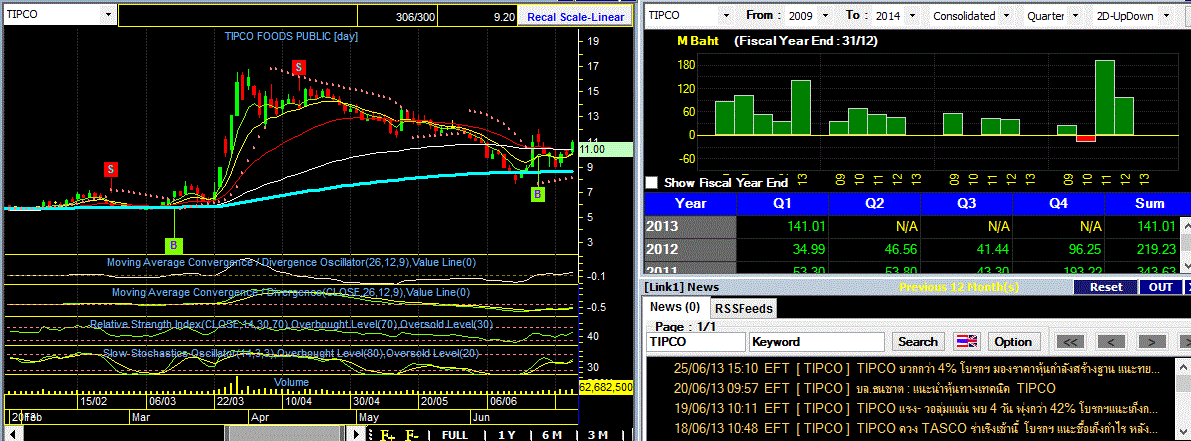The width and height of the screenshot is (1191, 441).
Task: Set chart period to 6 M
Action: point(552,435)
